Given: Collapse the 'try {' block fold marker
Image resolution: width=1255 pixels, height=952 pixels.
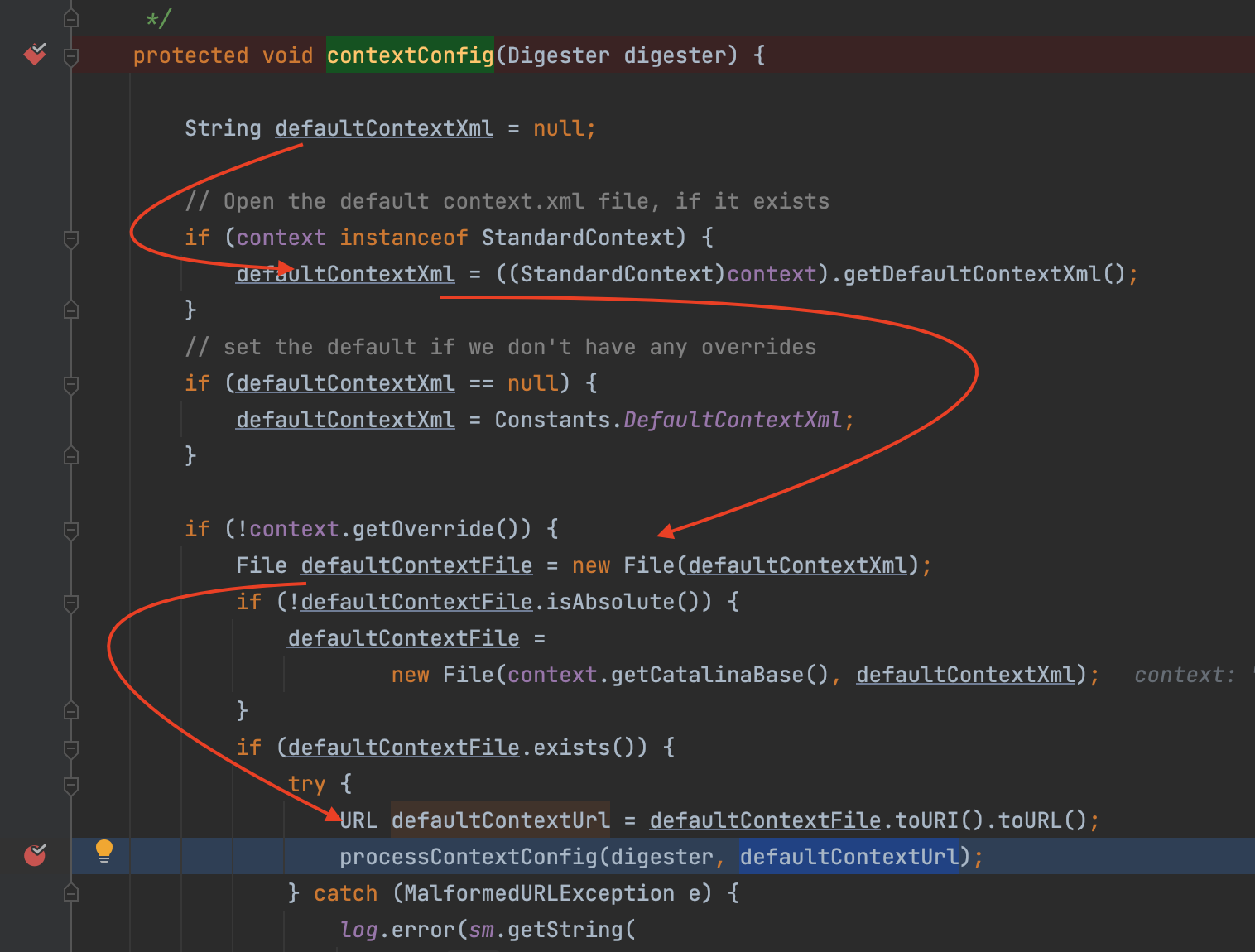Looking at the screenshot, I should point(71,786).
